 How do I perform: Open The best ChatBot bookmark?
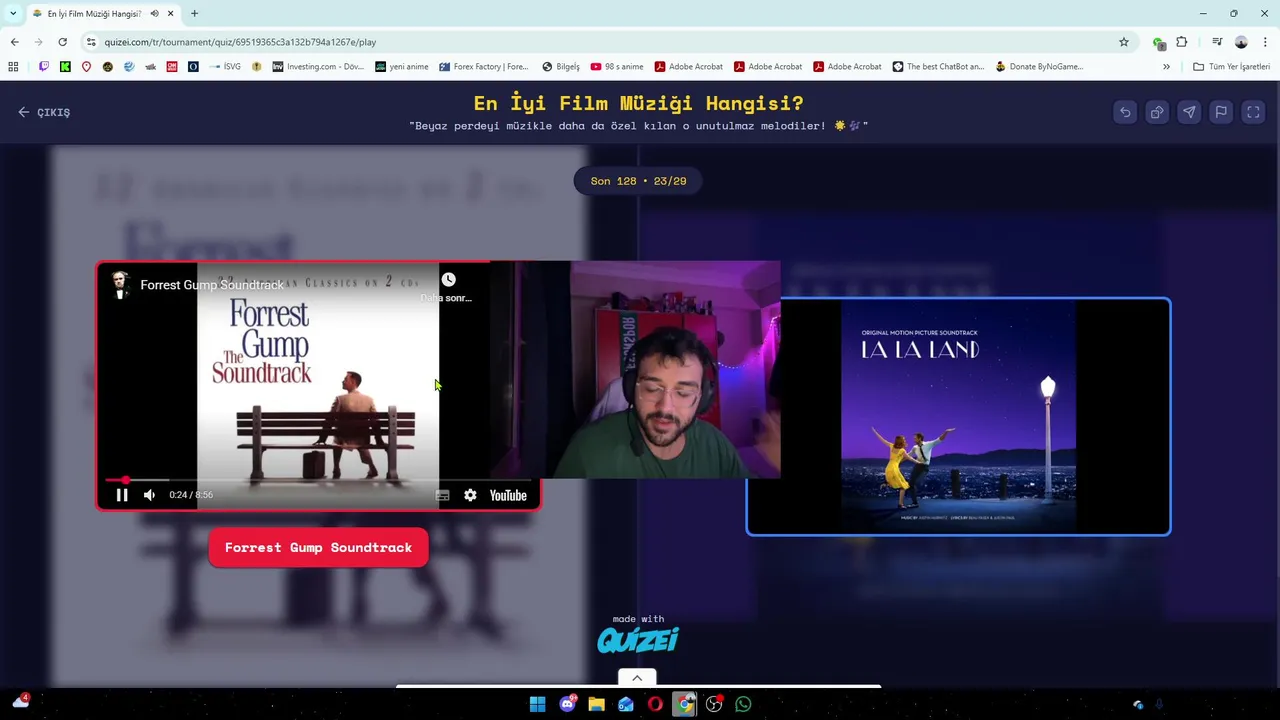pyautogui.click(x=939, y=67)
